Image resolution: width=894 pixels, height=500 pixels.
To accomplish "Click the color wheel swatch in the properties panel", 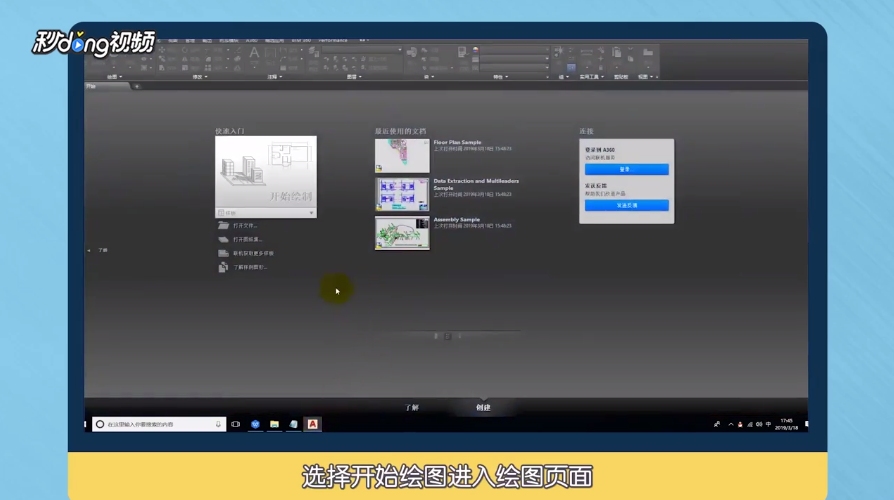I will 476,50.
